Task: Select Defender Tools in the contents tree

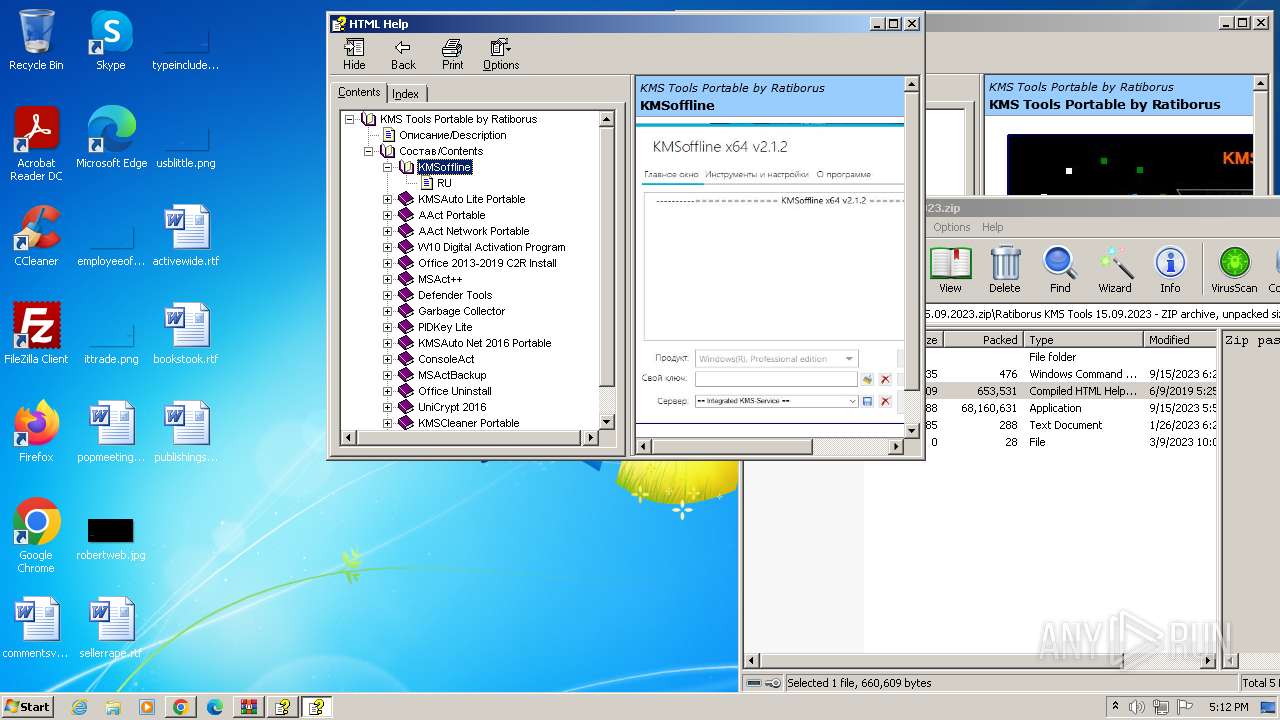Action: click(x=455, y=295)
